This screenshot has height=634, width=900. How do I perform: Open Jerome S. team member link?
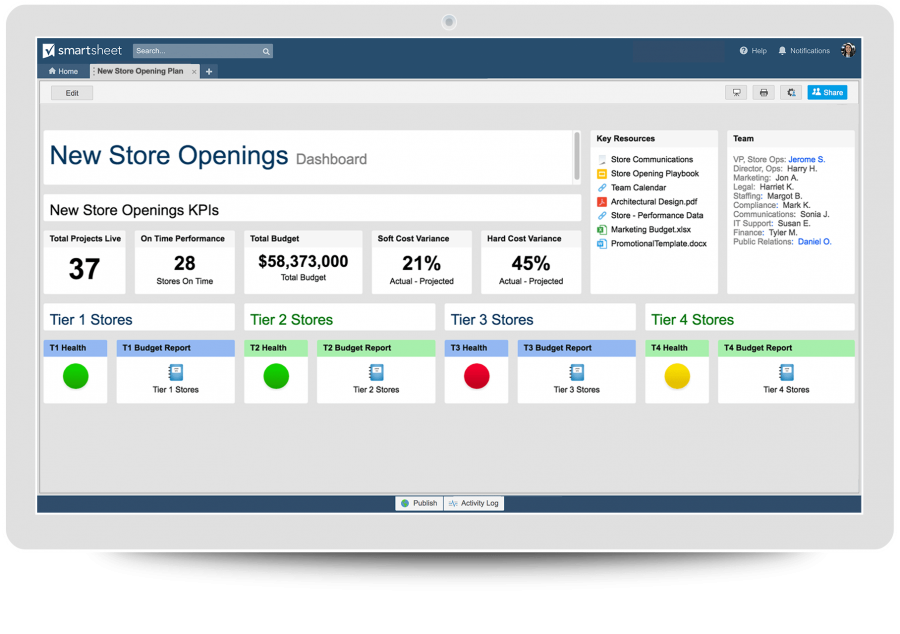click(x=806, y=160)
